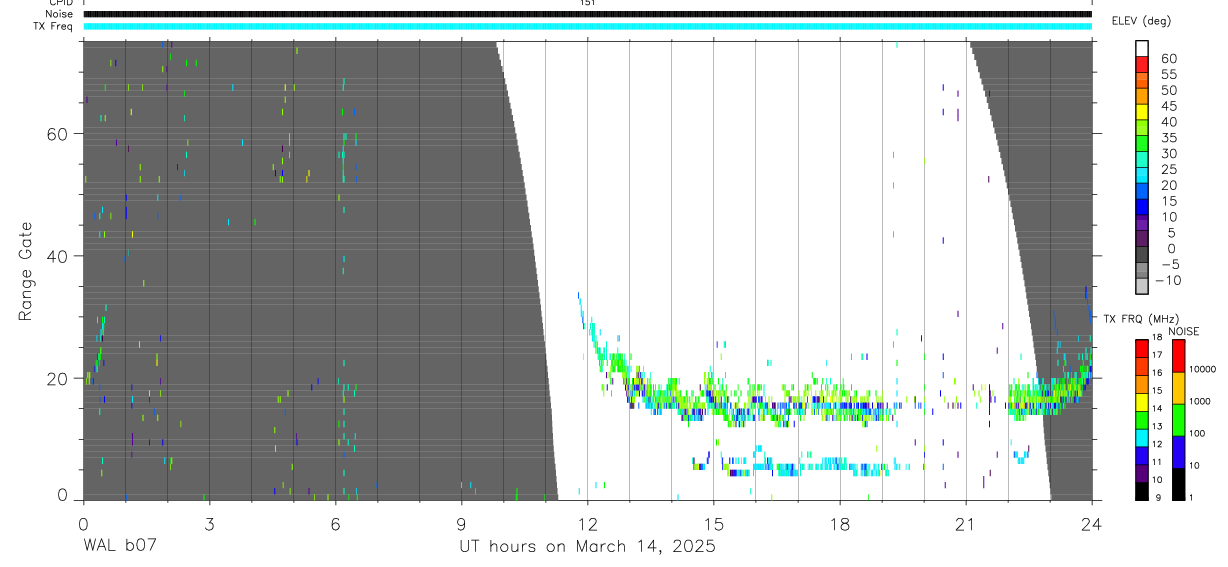
Task: Click the 'WAL b07' radar label
Action: point(120,547)
